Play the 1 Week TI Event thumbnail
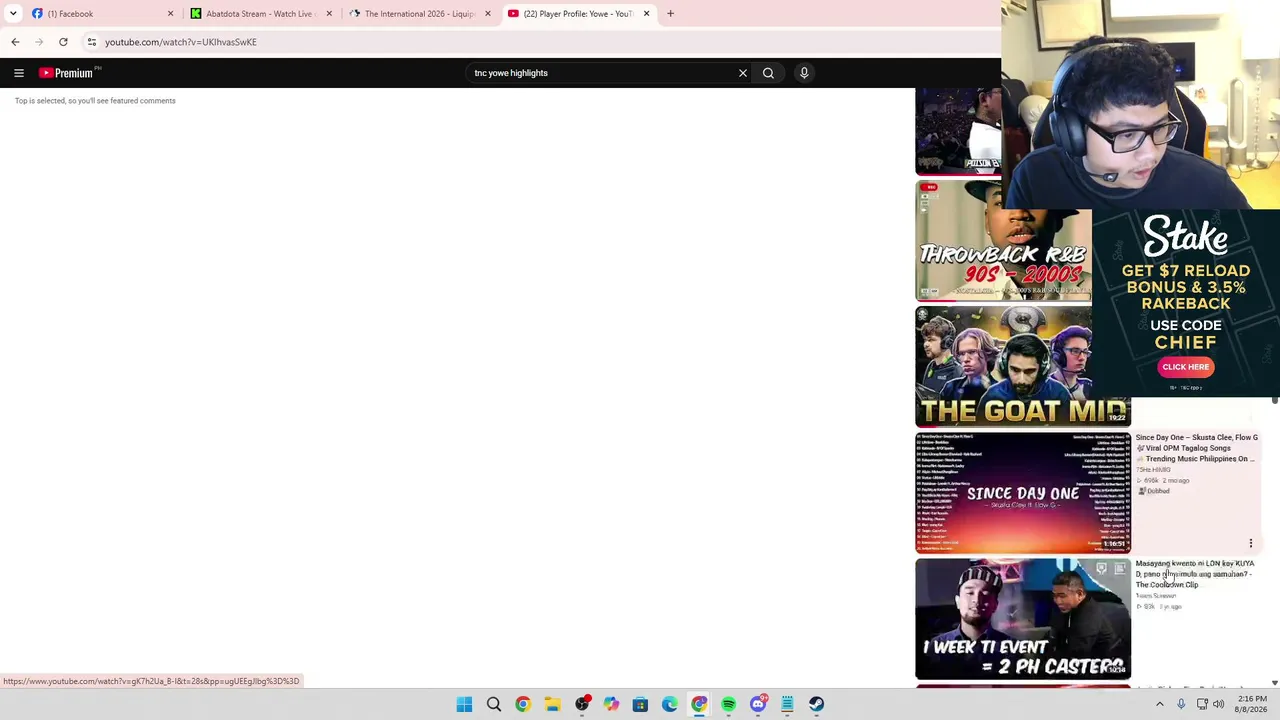The image size is (1280, 720). (1023, 619)
